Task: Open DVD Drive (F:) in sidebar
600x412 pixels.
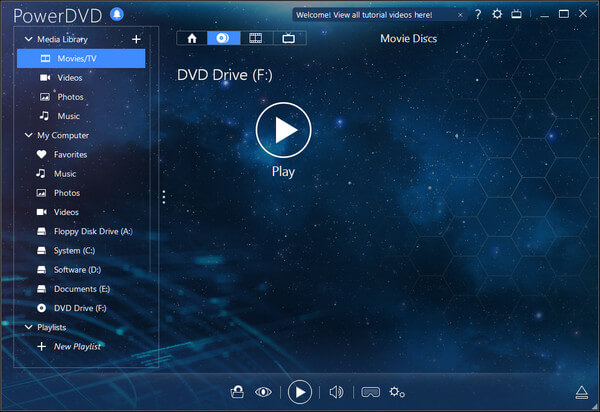Action: click(81, 308)
